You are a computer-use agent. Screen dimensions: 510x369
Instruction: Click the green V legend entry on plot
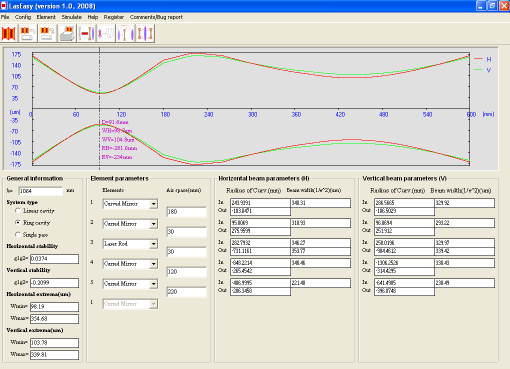tap(482, 70)
